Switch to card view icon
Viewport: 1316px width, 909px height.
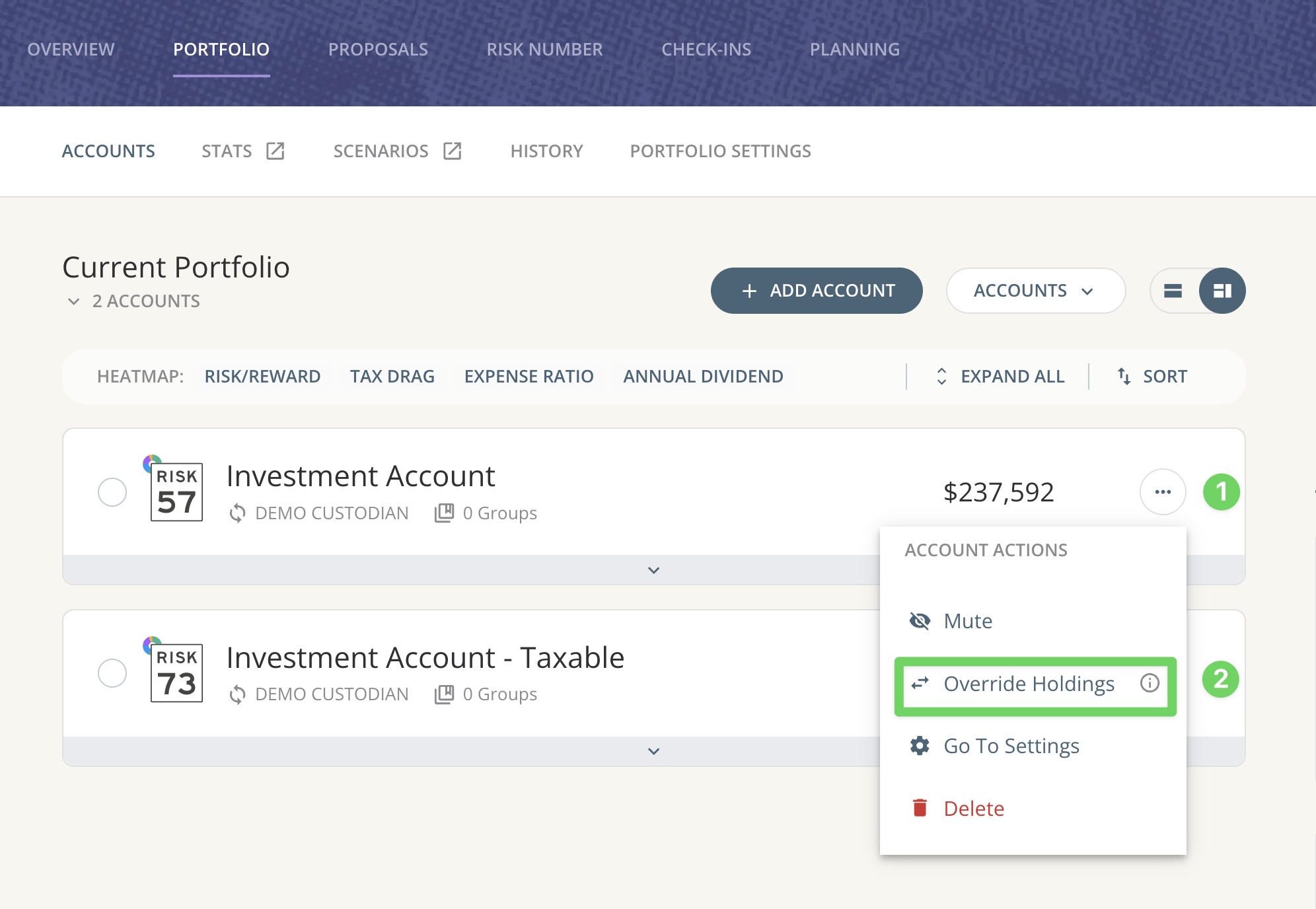(x=1222, y=291)
